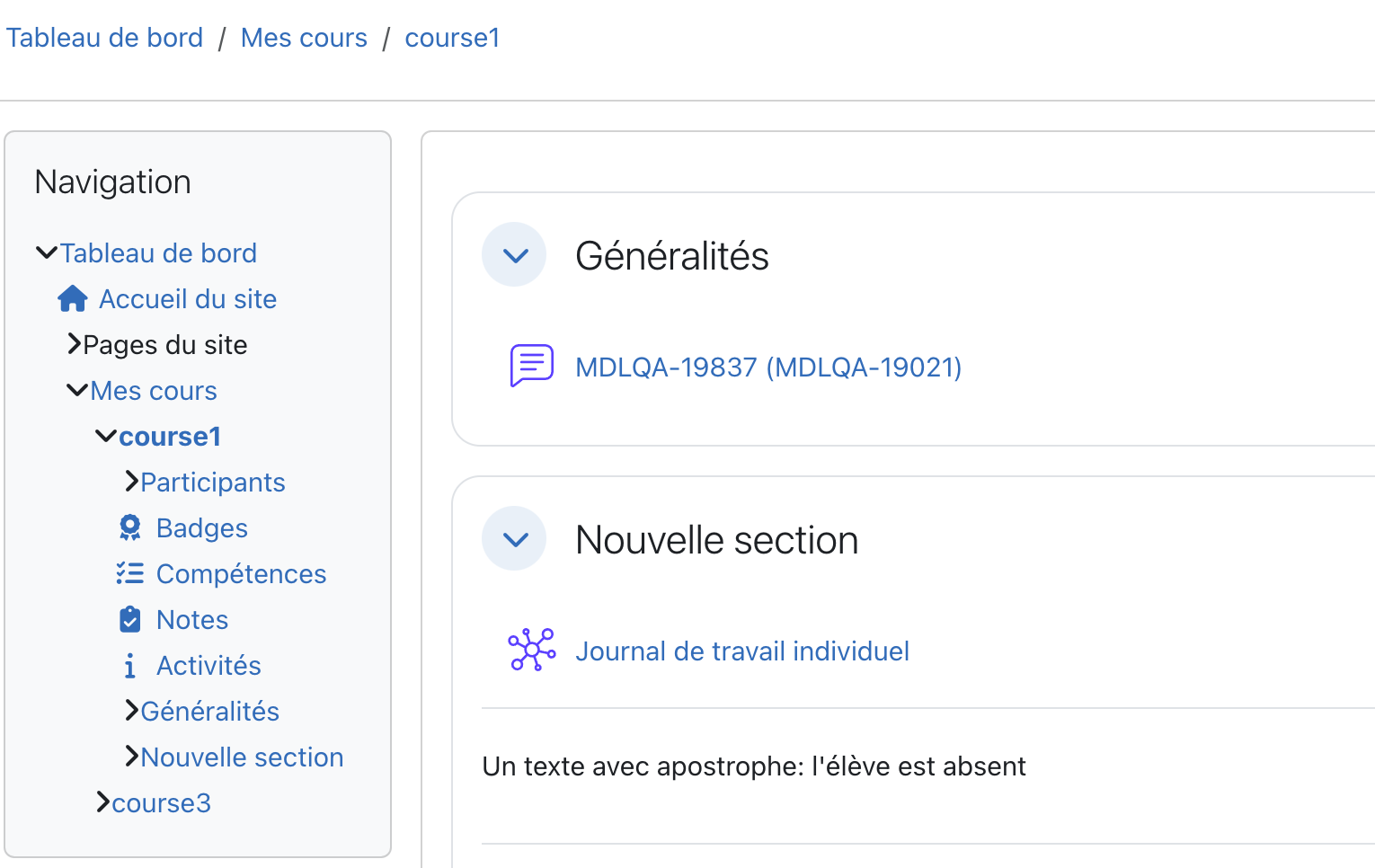Click the Badges award icon
Screen dimensions: 1375x868
pyautogui.click(x=130, y=527)
